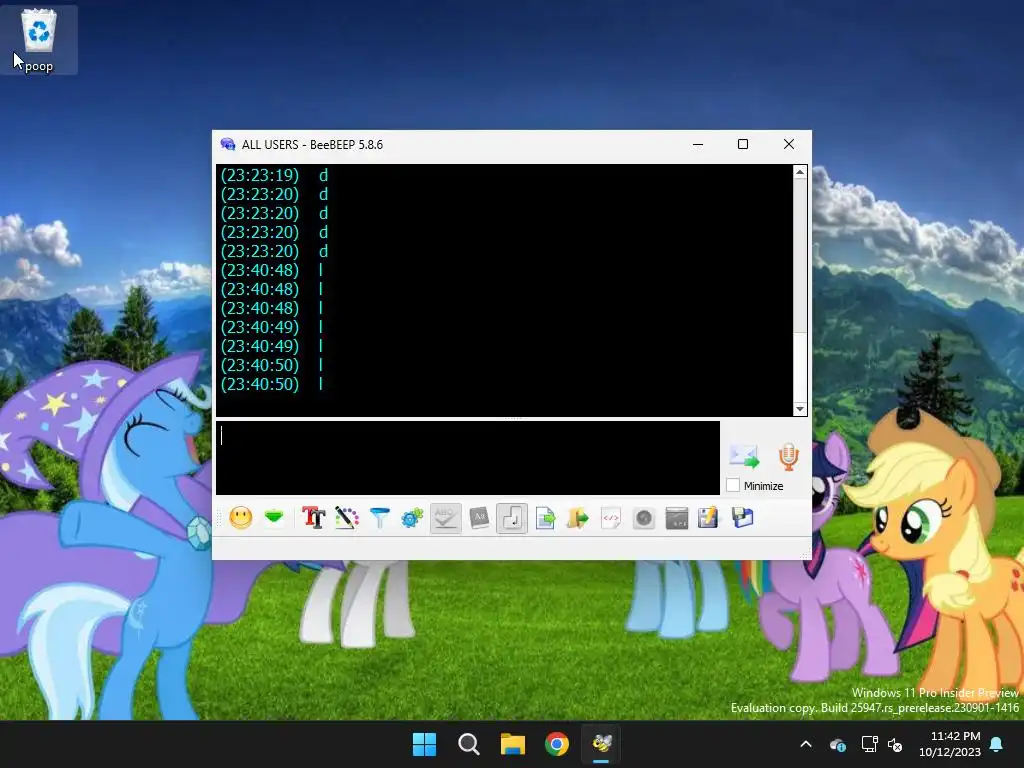Click the dark gray window toolbar icon
Screen dimensions: 1024x768
point(677,519)
